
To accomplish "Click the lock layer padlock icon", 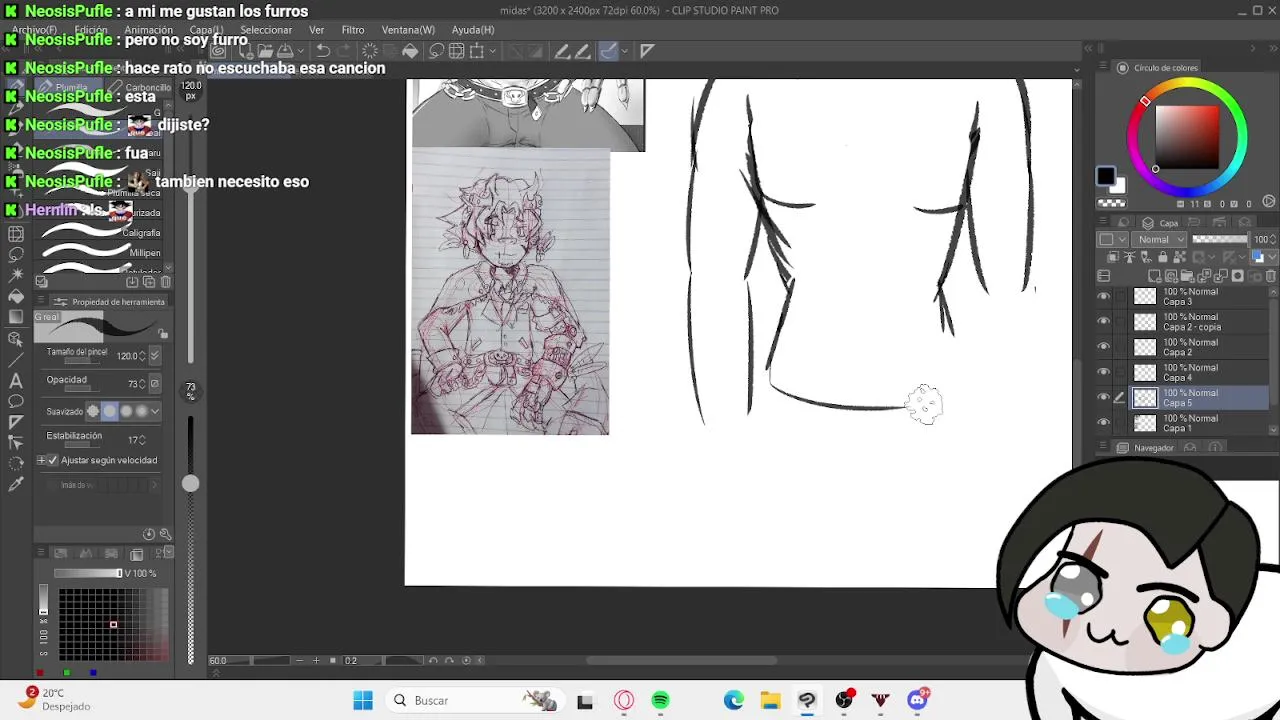I will (x=1162, y=258).
